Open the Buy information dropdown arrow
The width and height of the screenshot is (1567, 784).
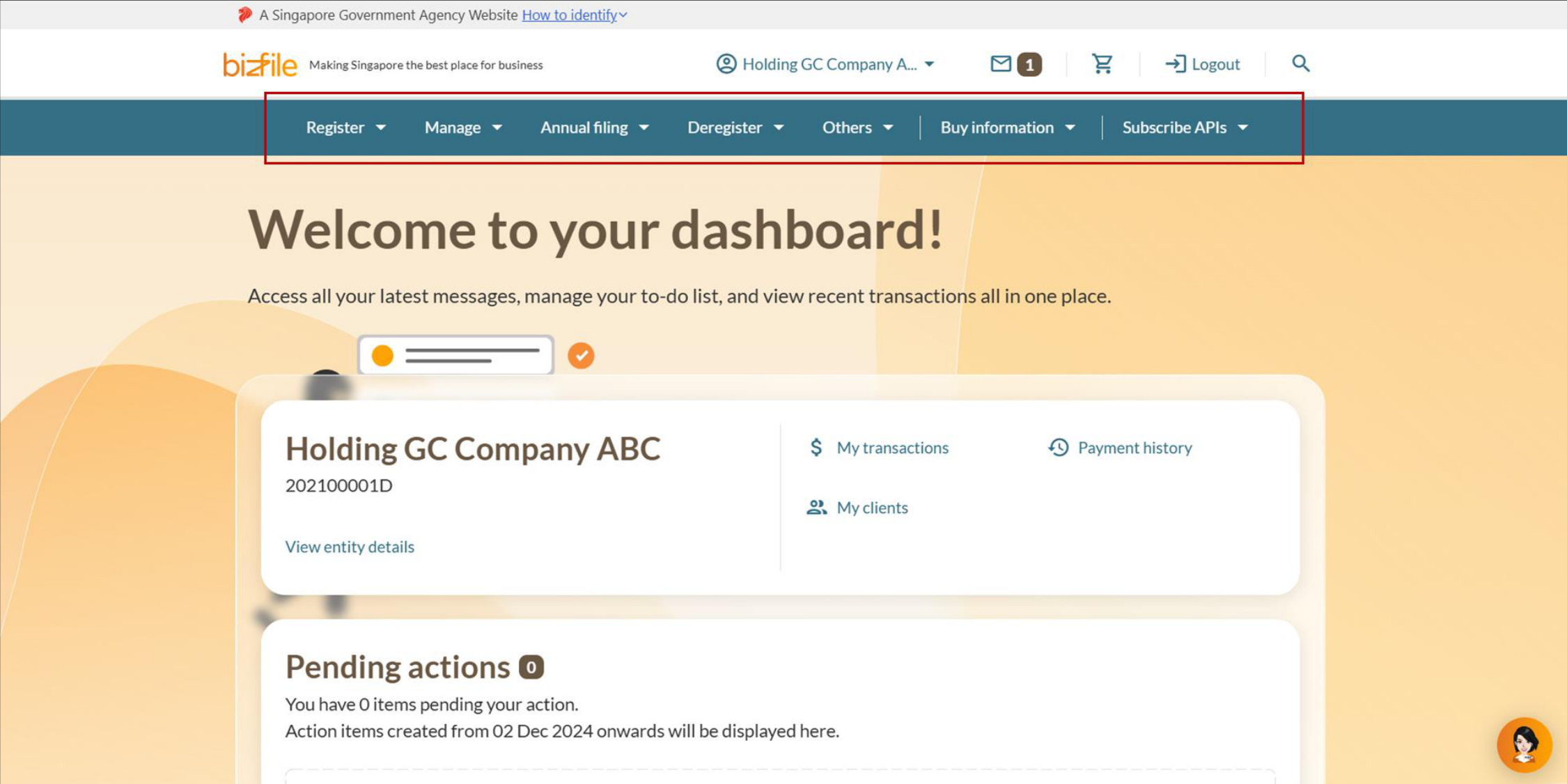[1070, 127]
